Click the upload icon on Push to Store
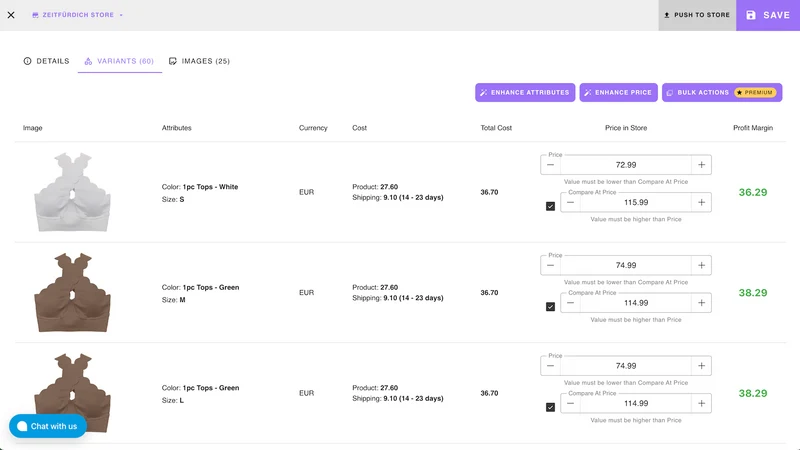 click(666, 15)
